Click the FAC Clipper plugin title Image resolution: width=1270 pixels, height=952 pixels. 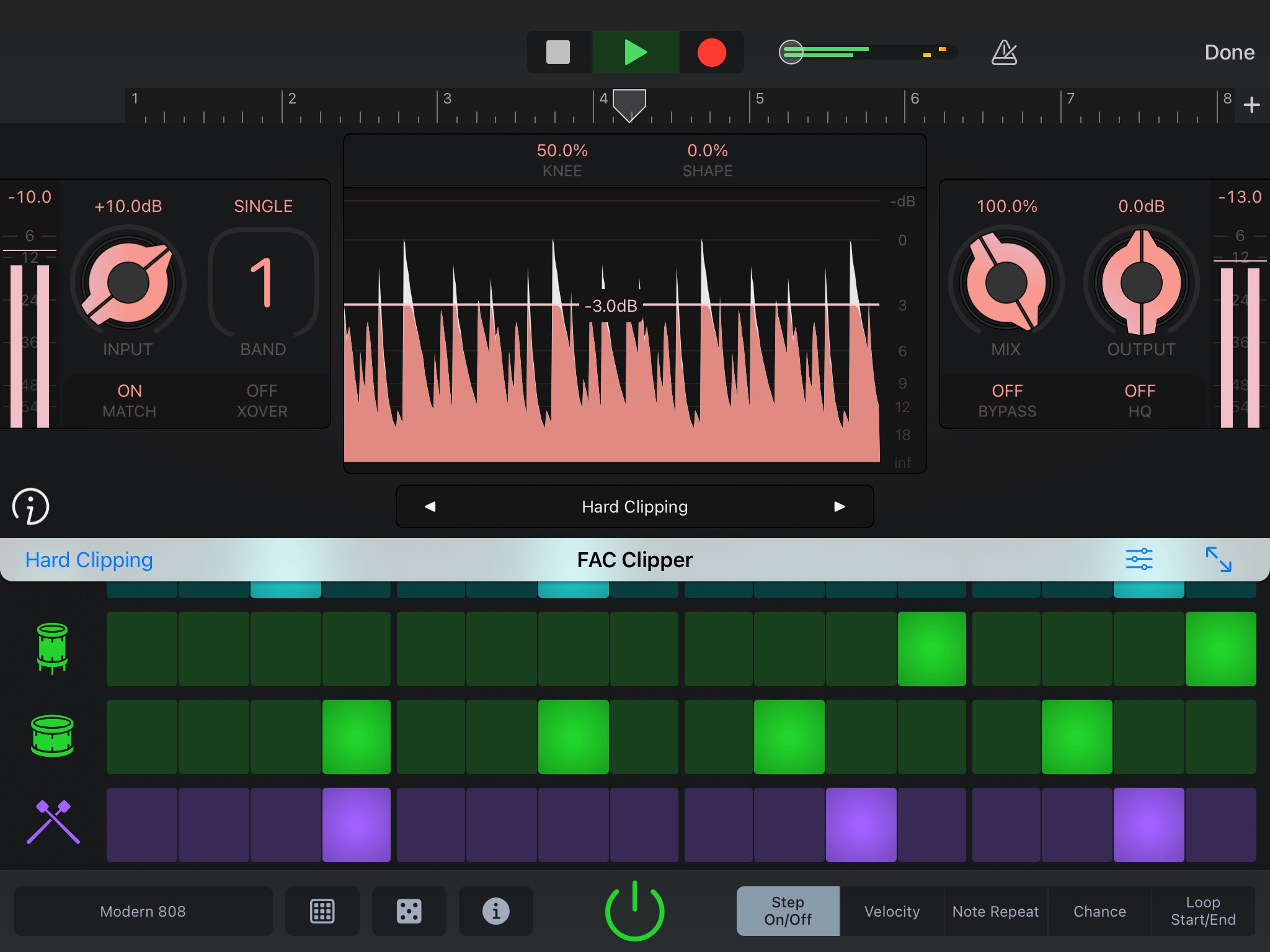tap(634, 560)
